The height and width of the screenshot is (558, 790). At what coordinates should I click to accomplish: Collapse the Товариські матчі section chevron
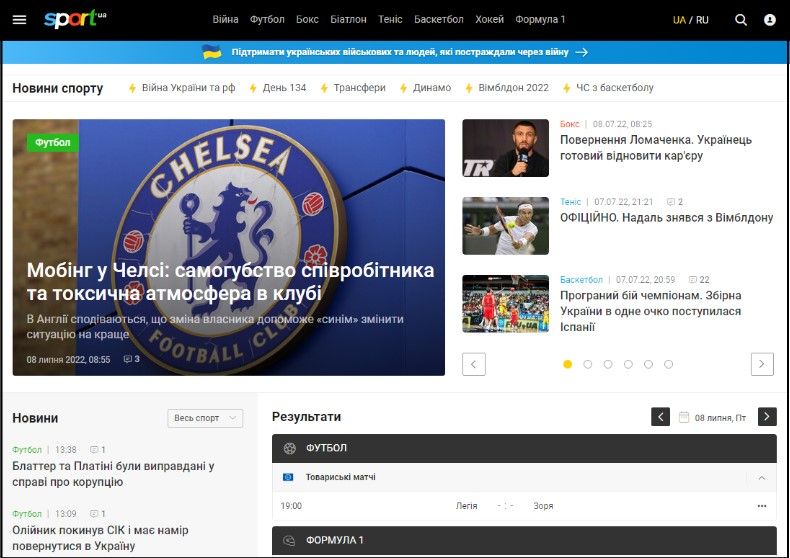pos(762,477)
